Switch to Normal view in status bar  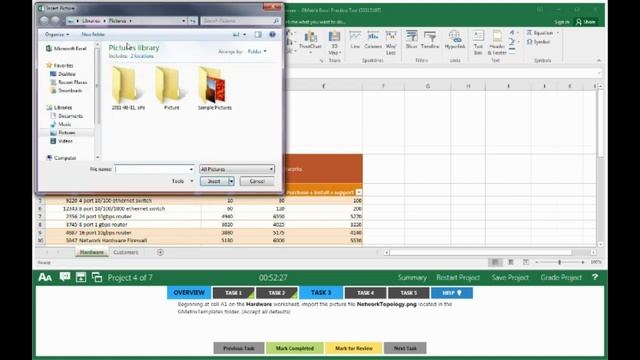[495, 262]
